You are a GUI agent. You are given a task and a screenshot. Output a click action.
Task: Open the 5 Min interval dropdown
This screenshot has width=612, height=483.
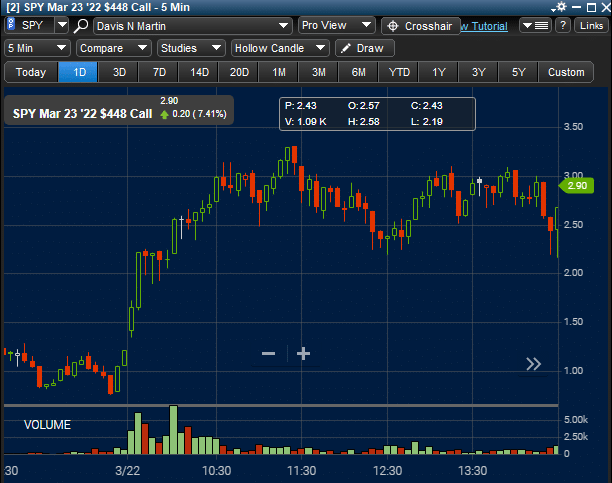37,48
